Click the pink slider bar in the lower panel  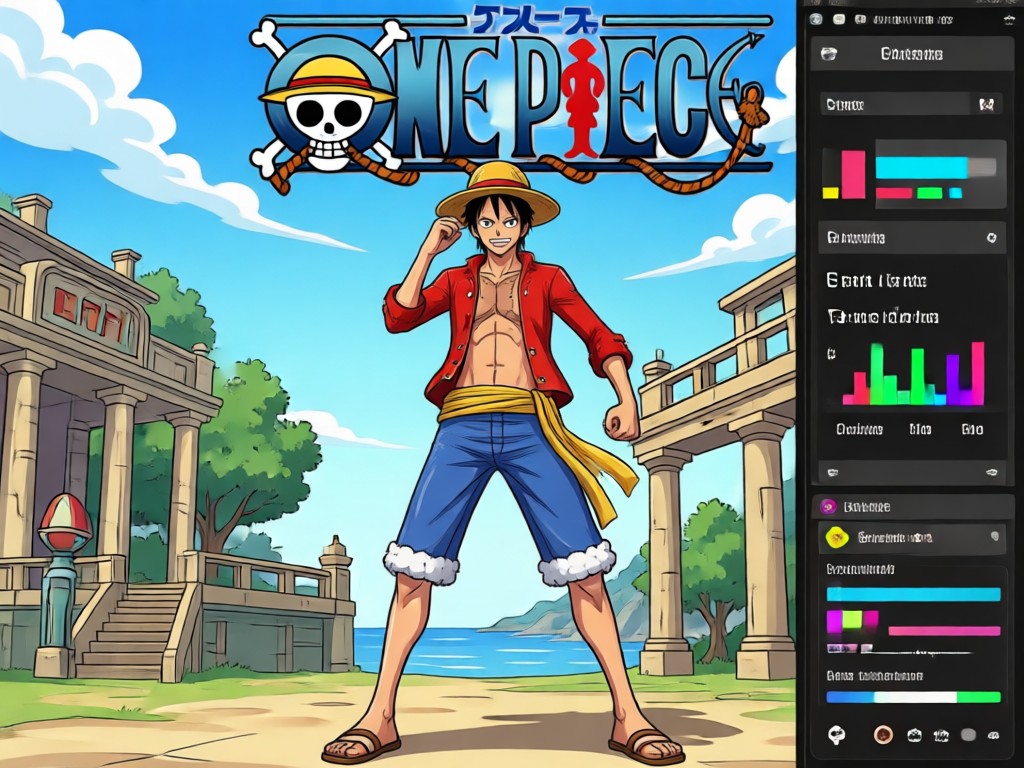pos(944,631)
